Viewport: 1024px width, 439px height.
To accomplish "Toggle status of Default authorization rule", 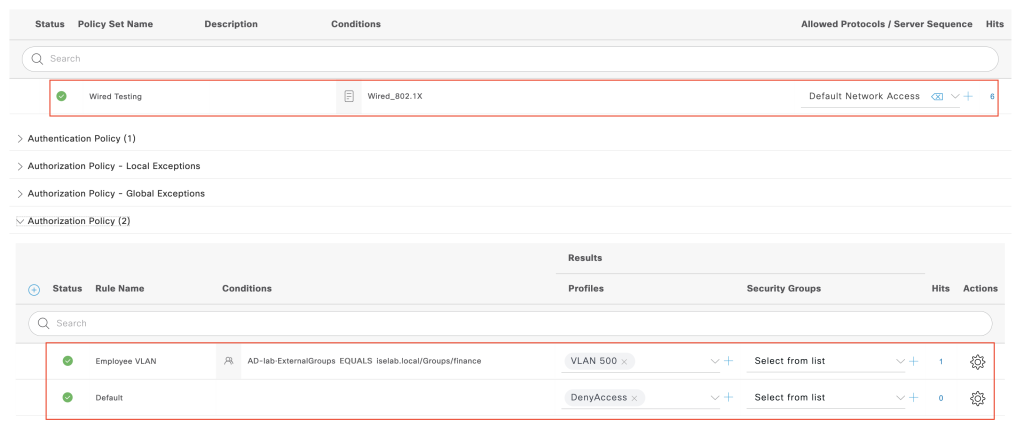I will coord(67,397).
